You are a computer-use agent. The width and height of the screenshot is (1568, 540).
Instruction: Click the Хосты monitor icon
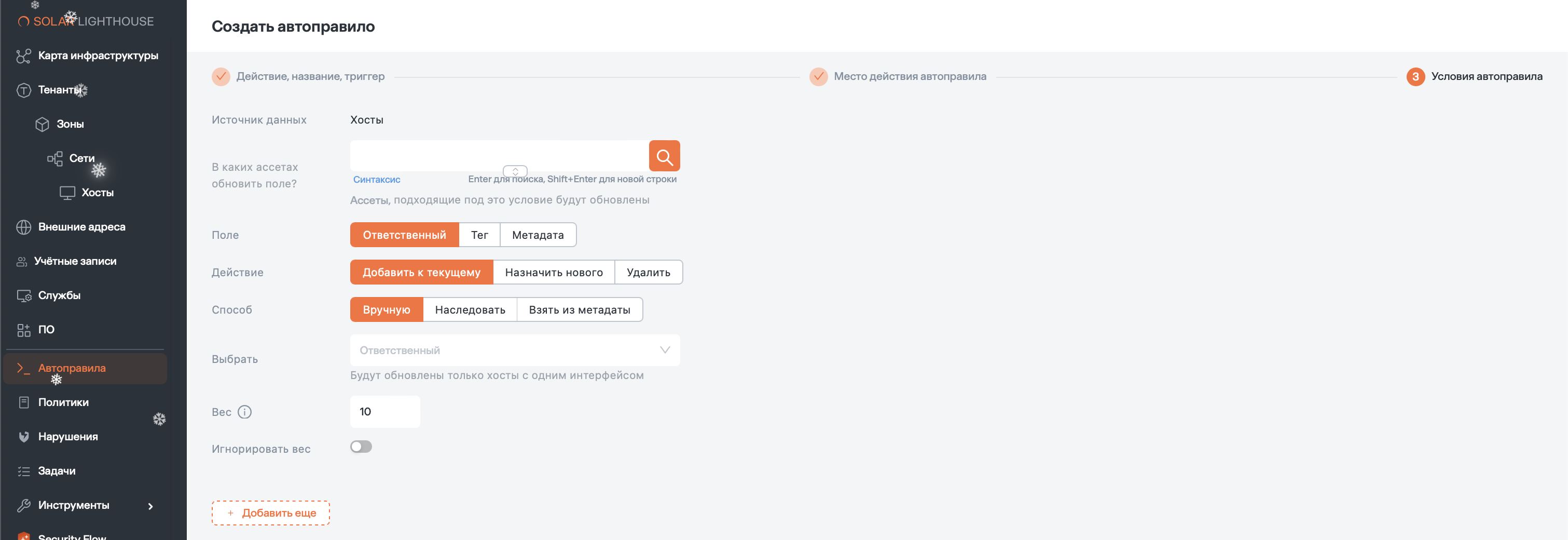(x=67, y=193)
